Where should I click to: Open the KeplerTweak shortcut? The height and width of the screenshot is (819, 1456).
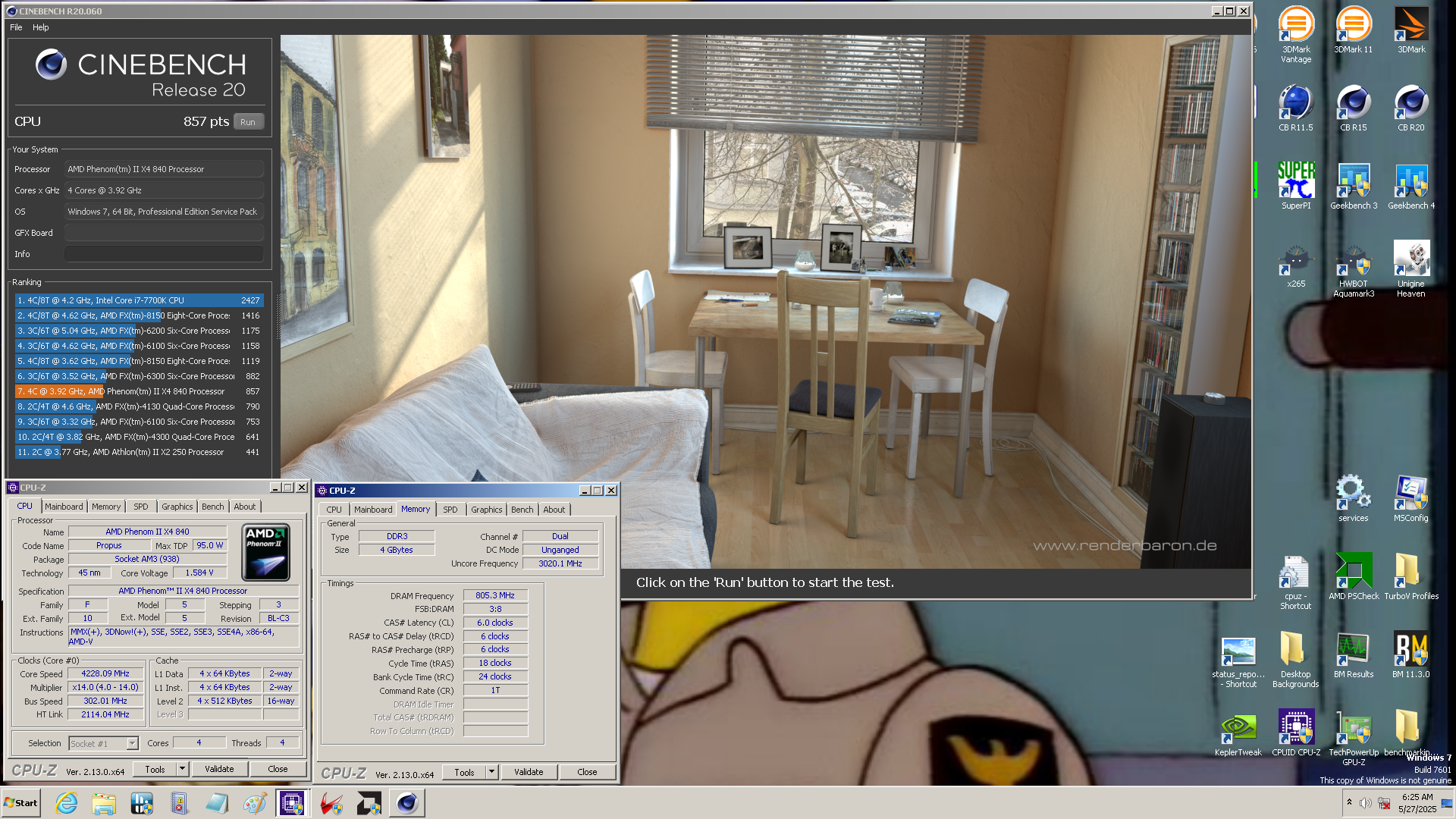click(x=1238, y=733)
